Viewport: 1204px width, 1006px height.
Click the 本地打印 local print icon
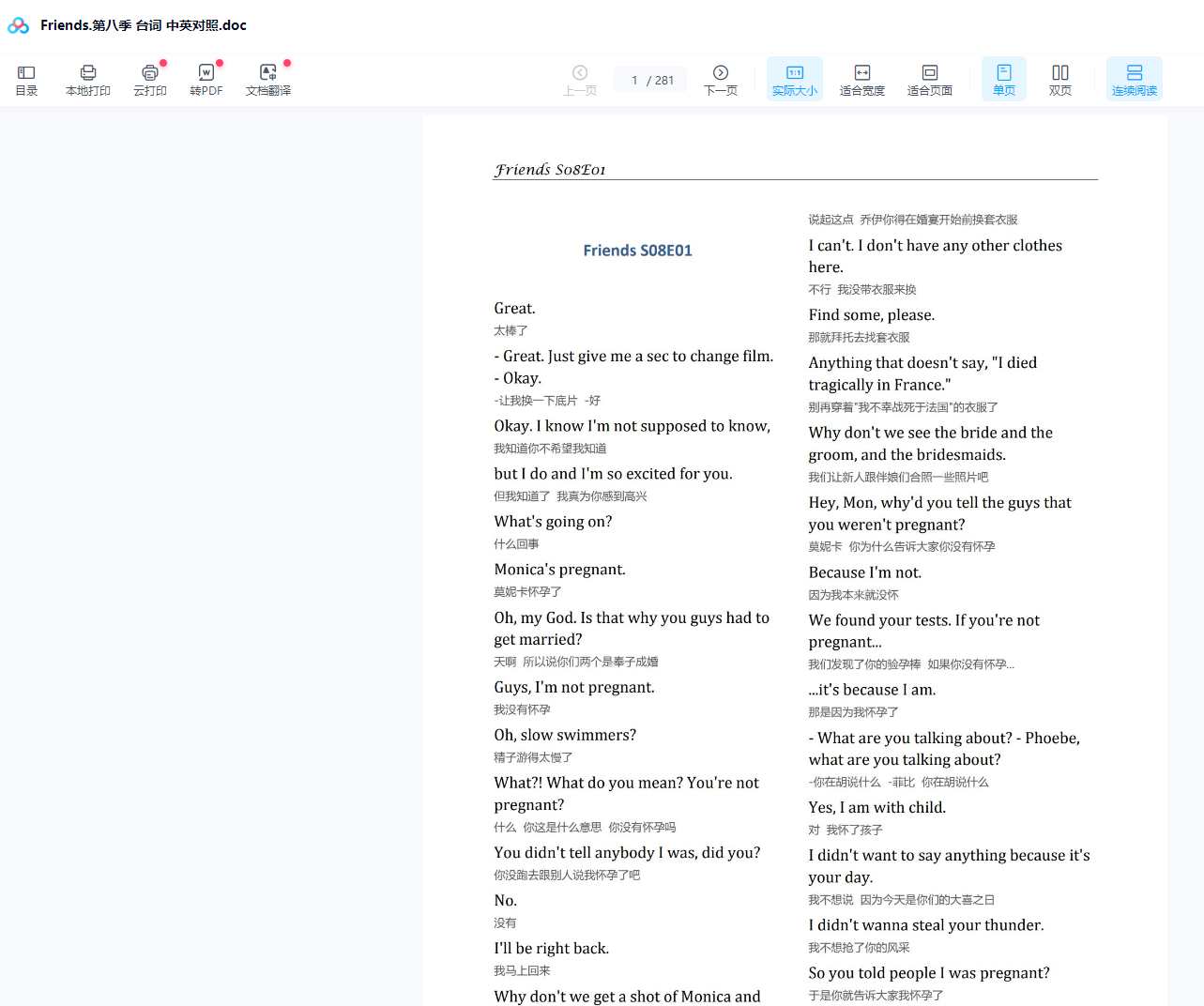click(x=88, y=80)
